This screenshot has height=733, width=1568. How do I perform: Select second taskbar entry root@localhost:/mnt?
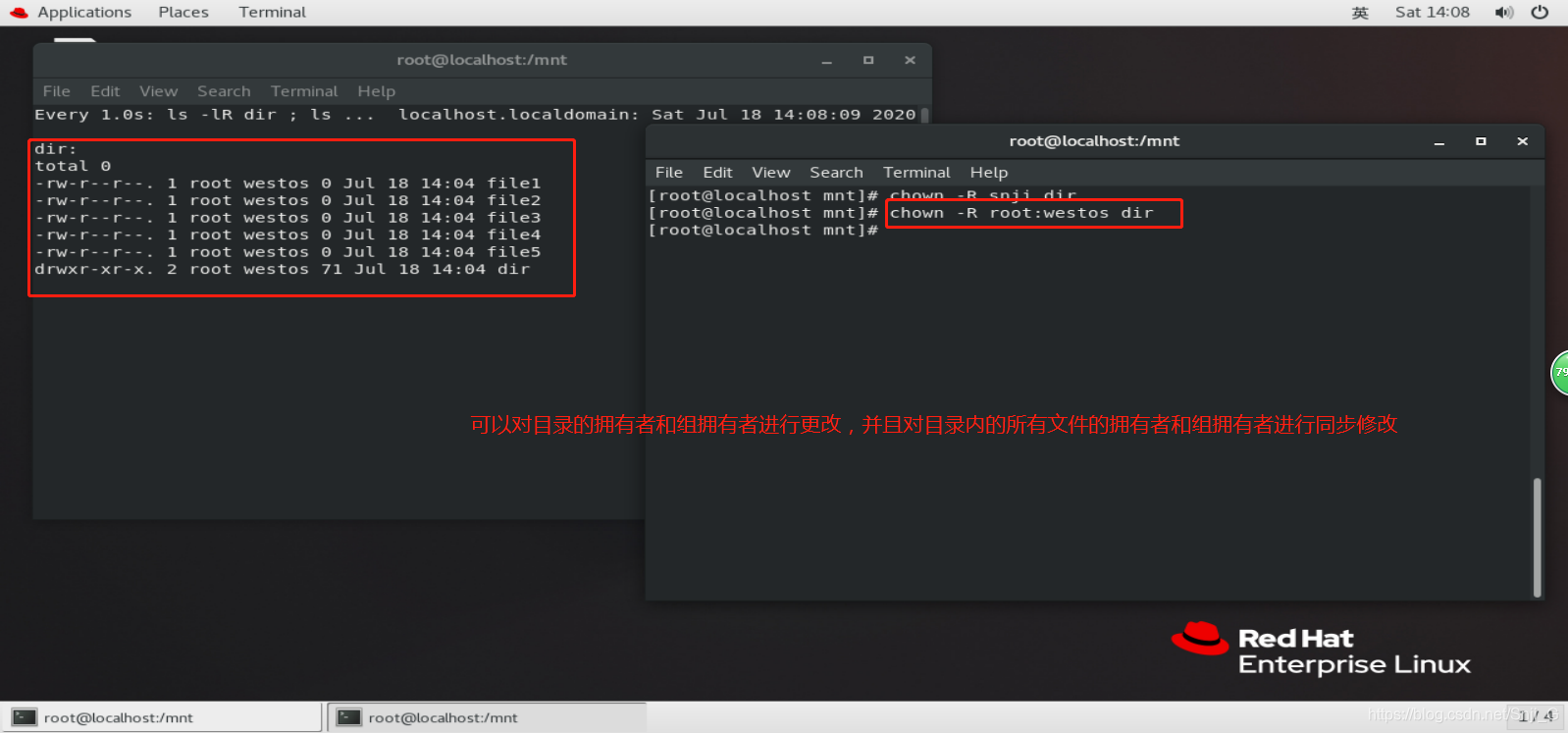pos(487,717)
